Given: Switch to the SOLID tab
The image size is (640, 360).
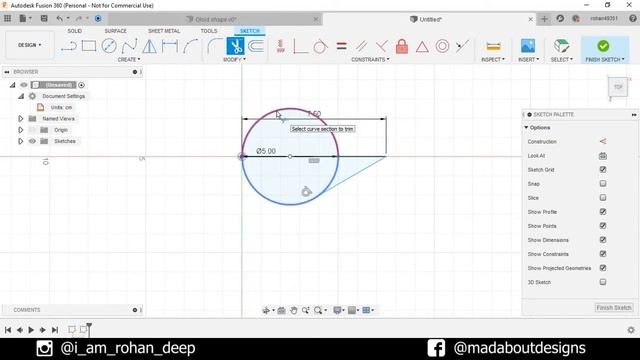Looking at the screenshot, I should 75,31.
